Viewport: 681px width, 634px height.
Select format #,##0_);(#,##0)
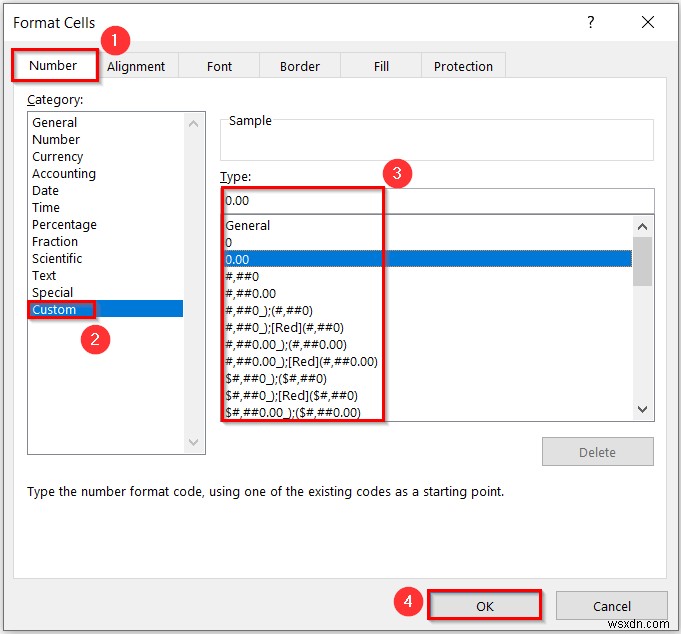(428, 310)
